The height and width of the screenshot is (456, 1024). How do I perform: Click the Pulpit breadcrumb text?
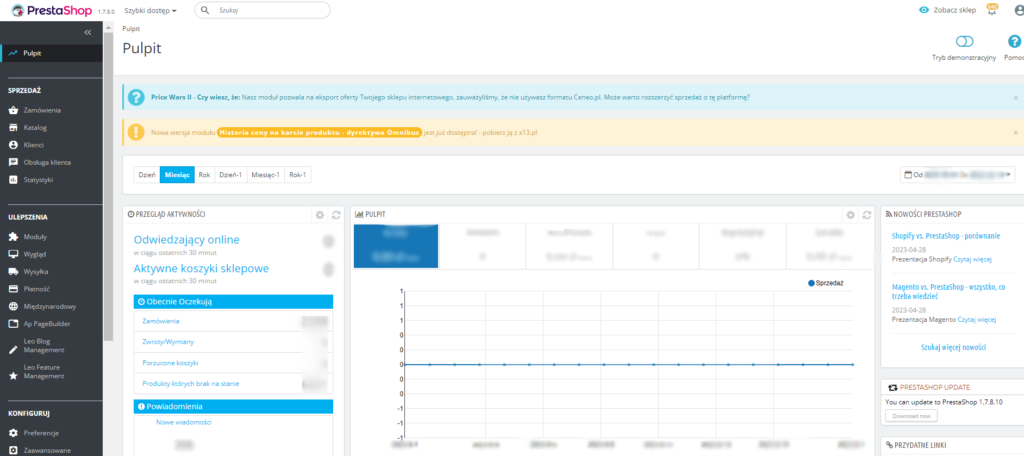131,29
